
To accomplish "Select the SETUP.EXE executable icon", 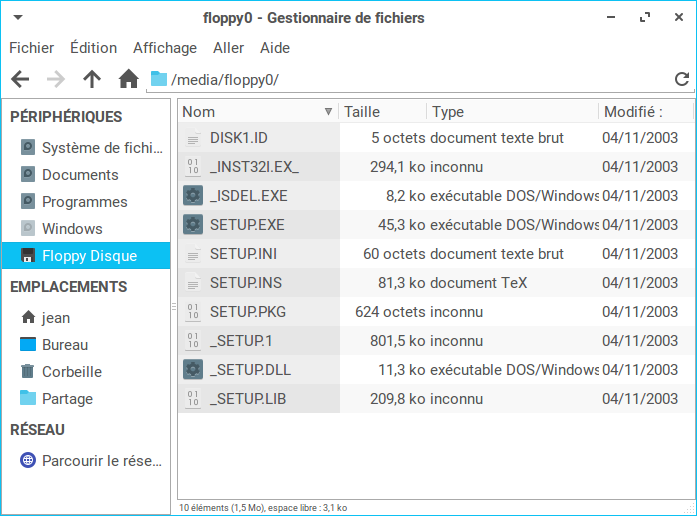I will 194,225.
